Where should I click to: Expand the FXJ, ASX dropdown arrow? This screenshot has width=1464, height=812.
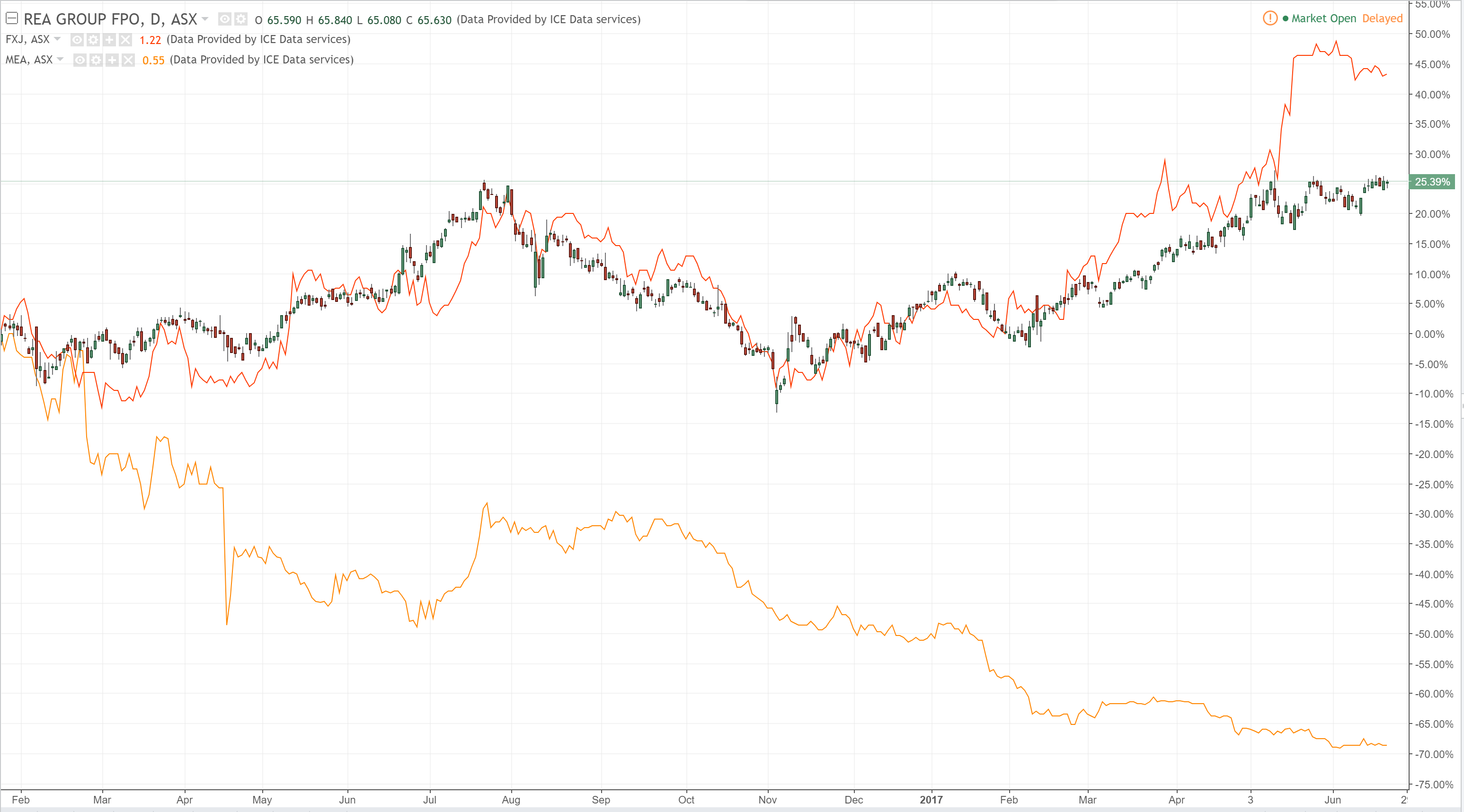(57, 39)
